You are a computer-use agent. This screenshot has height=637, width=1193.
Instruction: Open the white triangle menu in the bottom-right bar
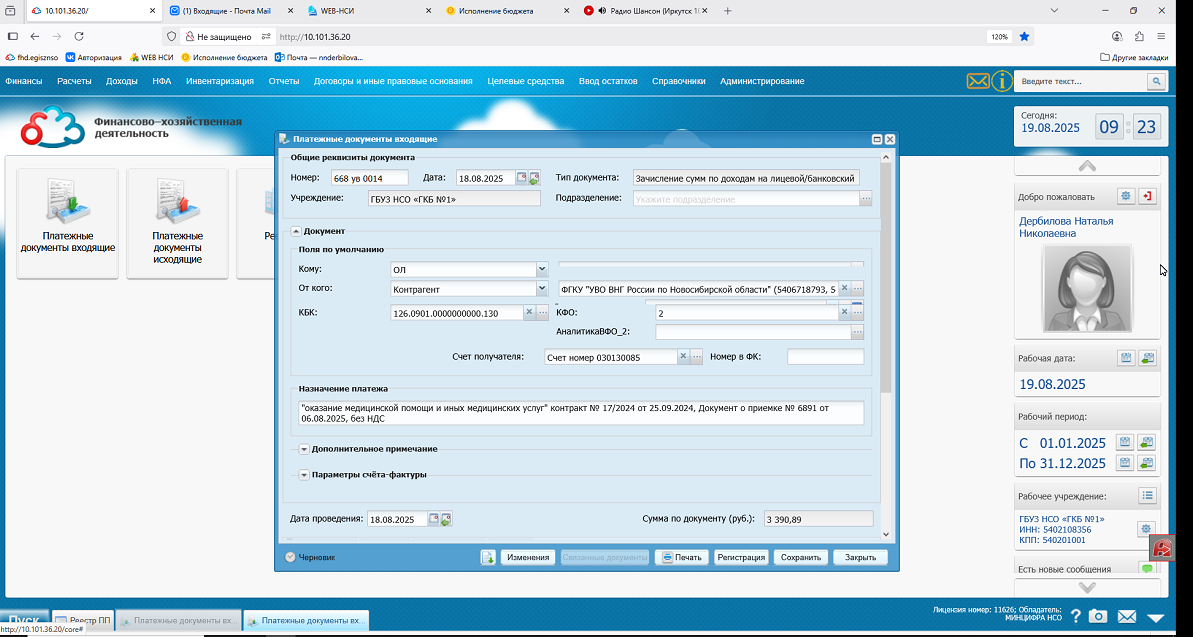coord(1156,617)
